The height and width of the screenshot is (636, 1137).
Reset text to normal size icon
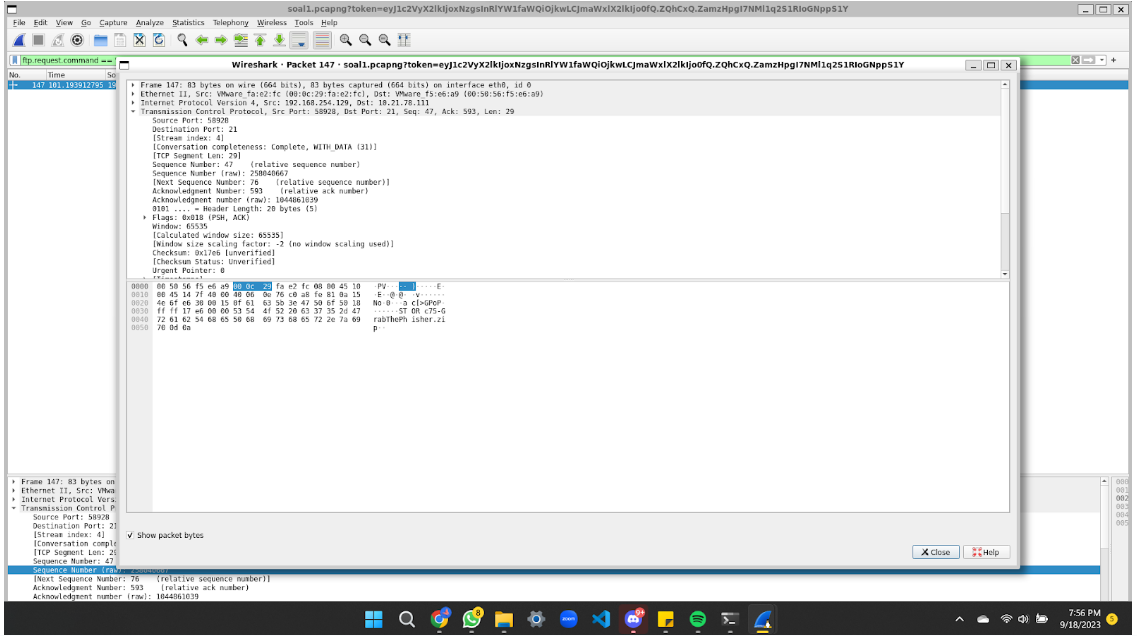[x=384, y=41]
